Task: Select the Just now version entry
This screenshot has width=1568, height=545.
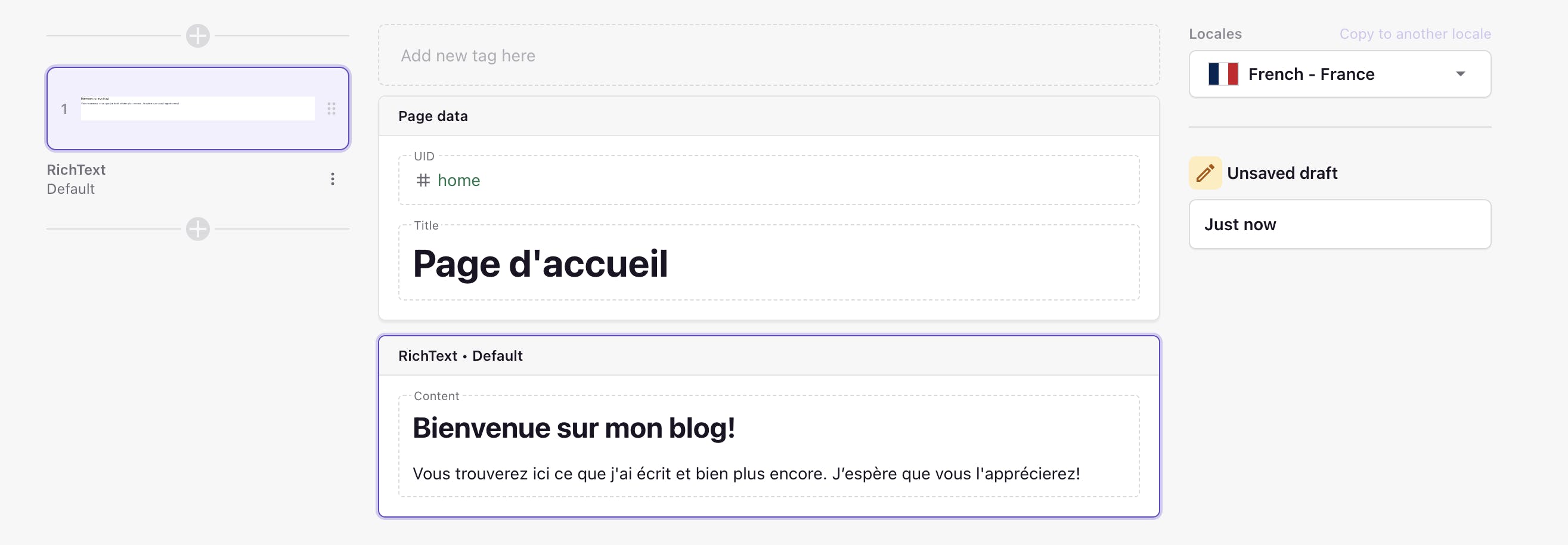Action: (1339, 225)
